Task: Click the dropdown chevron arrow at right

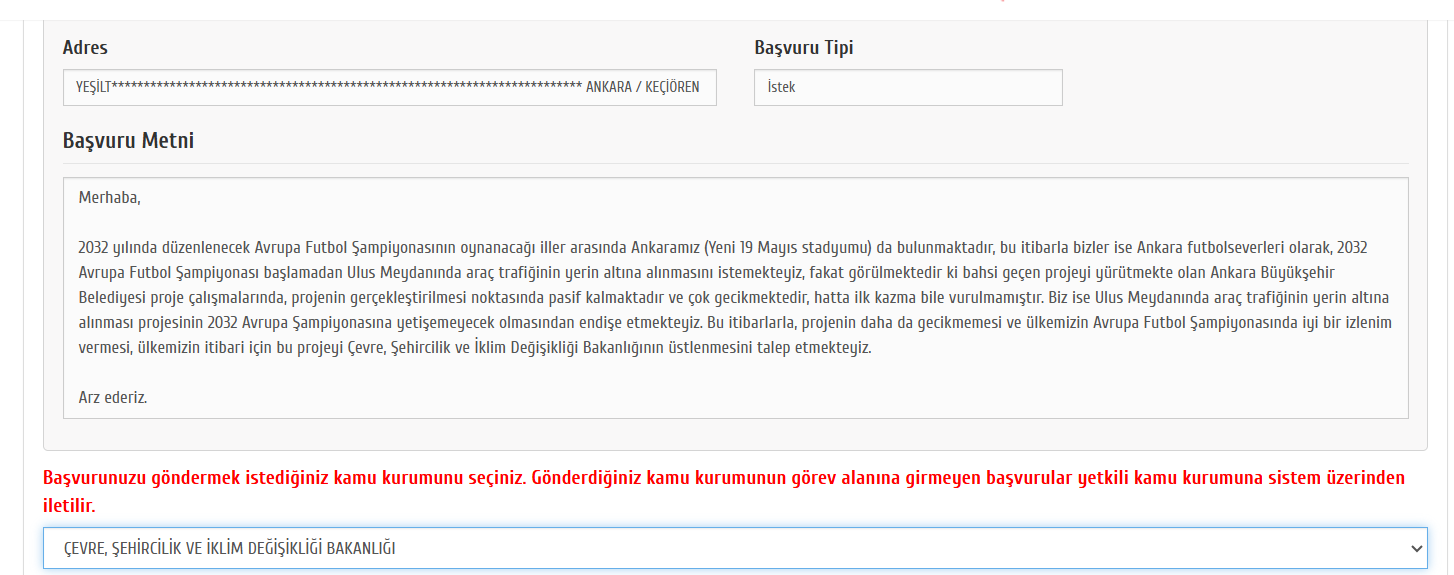Action: coord(1415,548)
